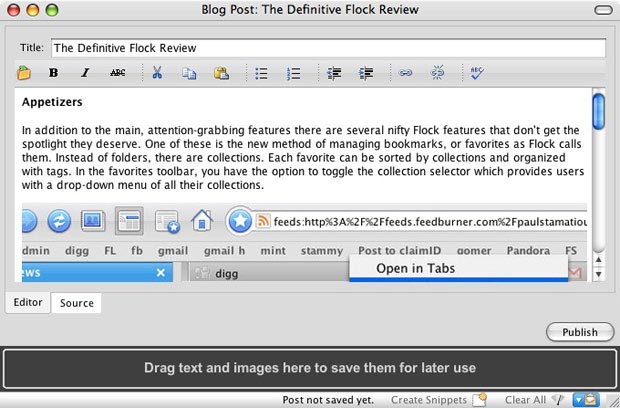Click the Create Snippets button

pos(438,400)
